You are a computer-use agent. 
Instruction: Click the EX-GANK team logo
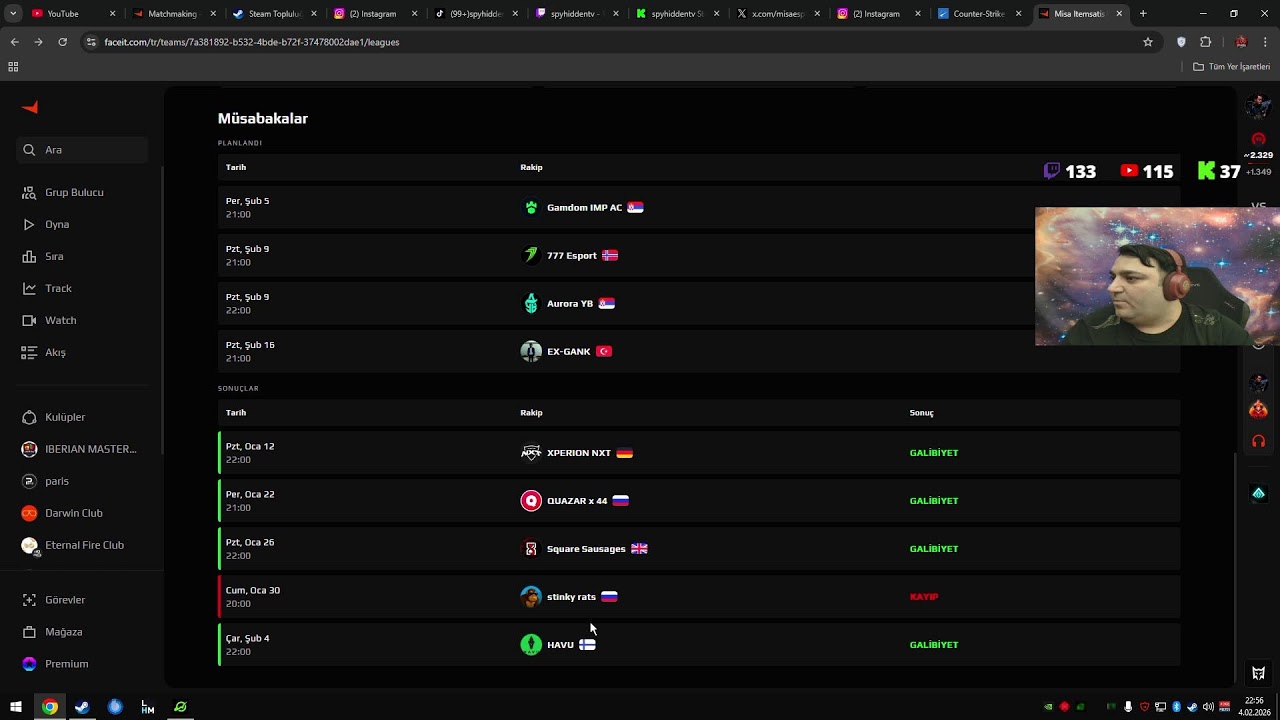click(x=531, y=352)
